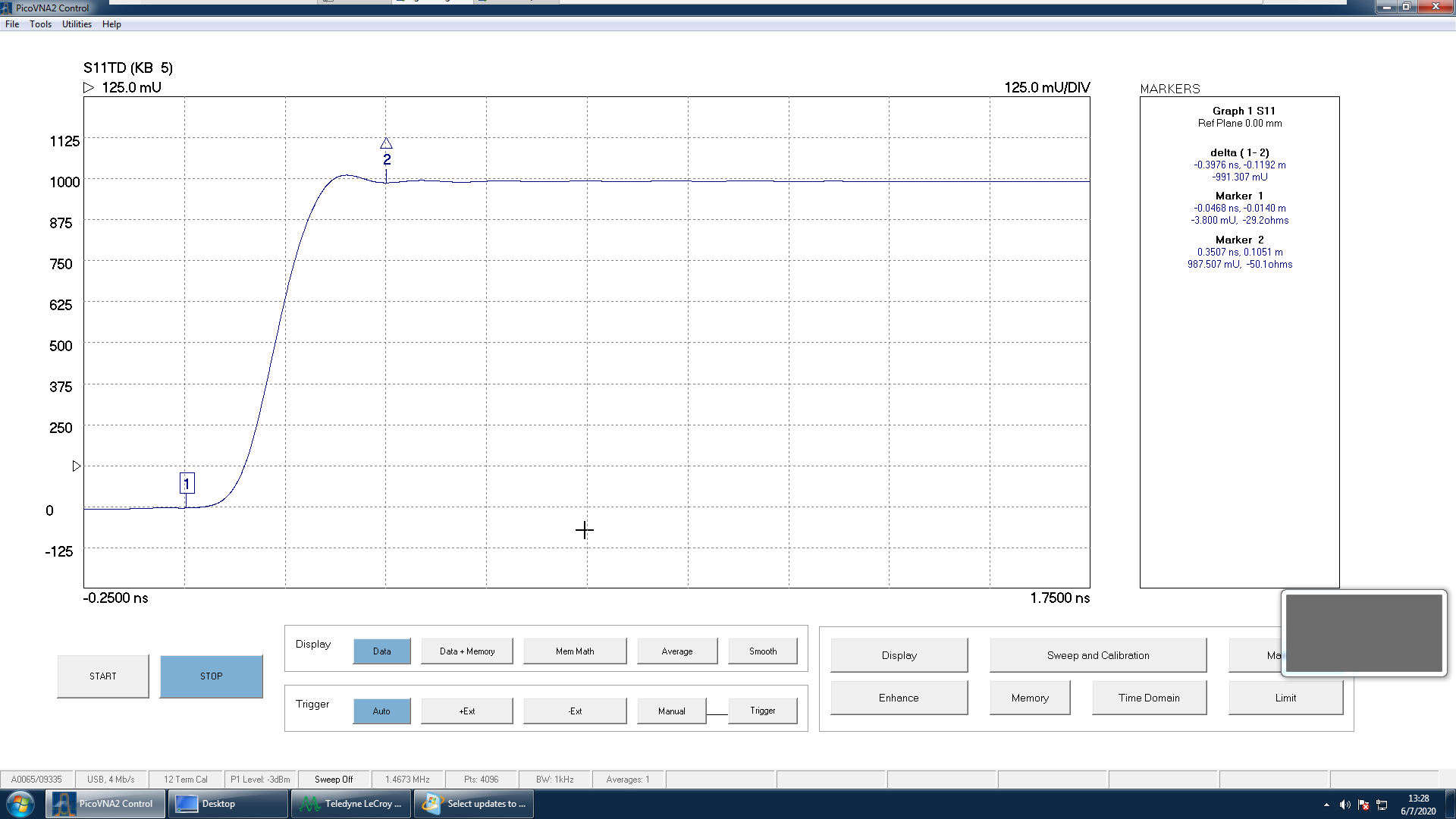Screen dimensions: 1456x819
Task: Click the Action Center flag tray icon
Action: (x=1363, y=805)
